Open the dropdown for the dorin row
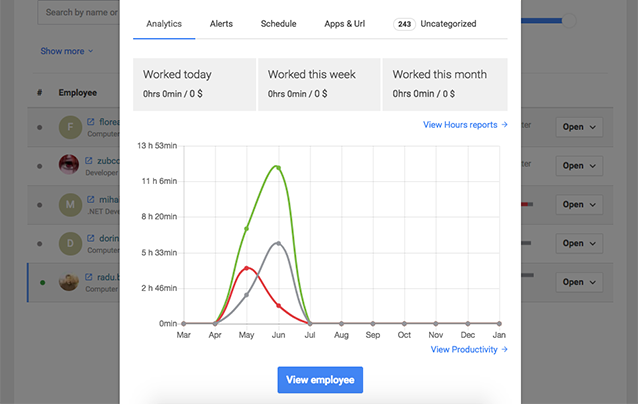 (x=579, y=243)
